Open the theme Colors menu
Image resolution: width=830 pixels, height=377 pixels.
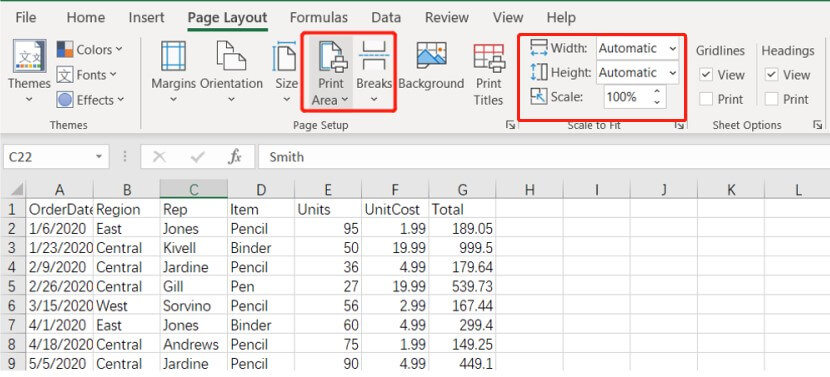(90, 50)
